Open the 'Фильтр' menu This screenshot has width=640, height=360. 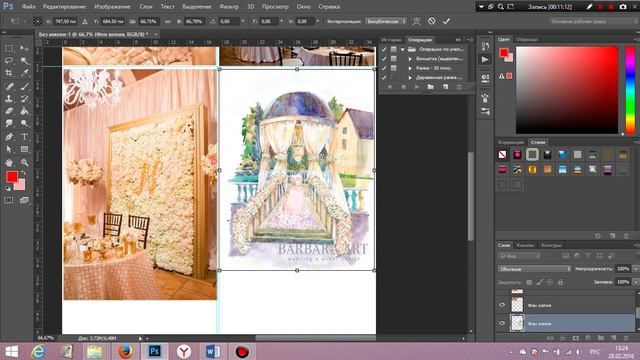[x=229, y=7]
